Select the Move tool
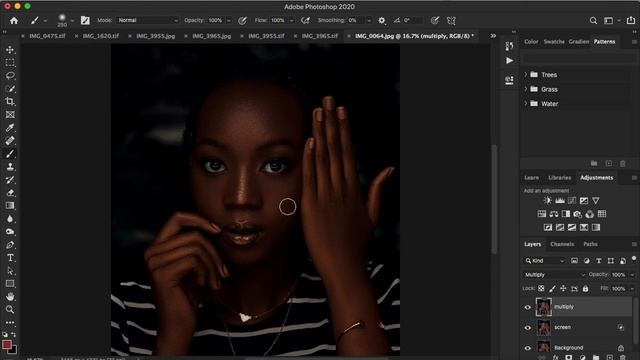 (x=10, y=50)
